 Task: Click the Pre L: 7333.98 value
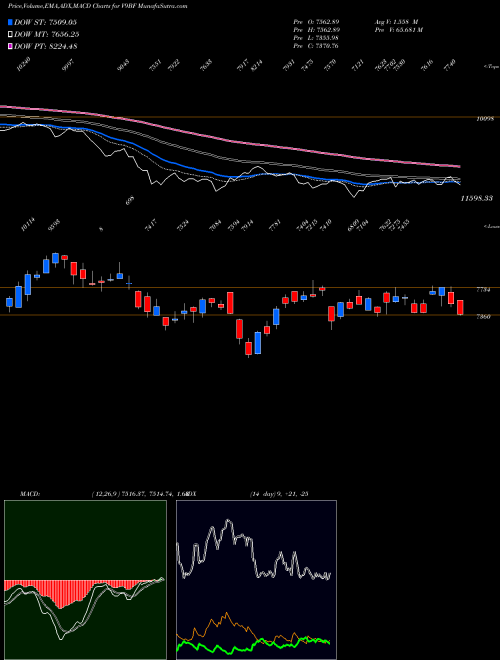pos(316,38)
